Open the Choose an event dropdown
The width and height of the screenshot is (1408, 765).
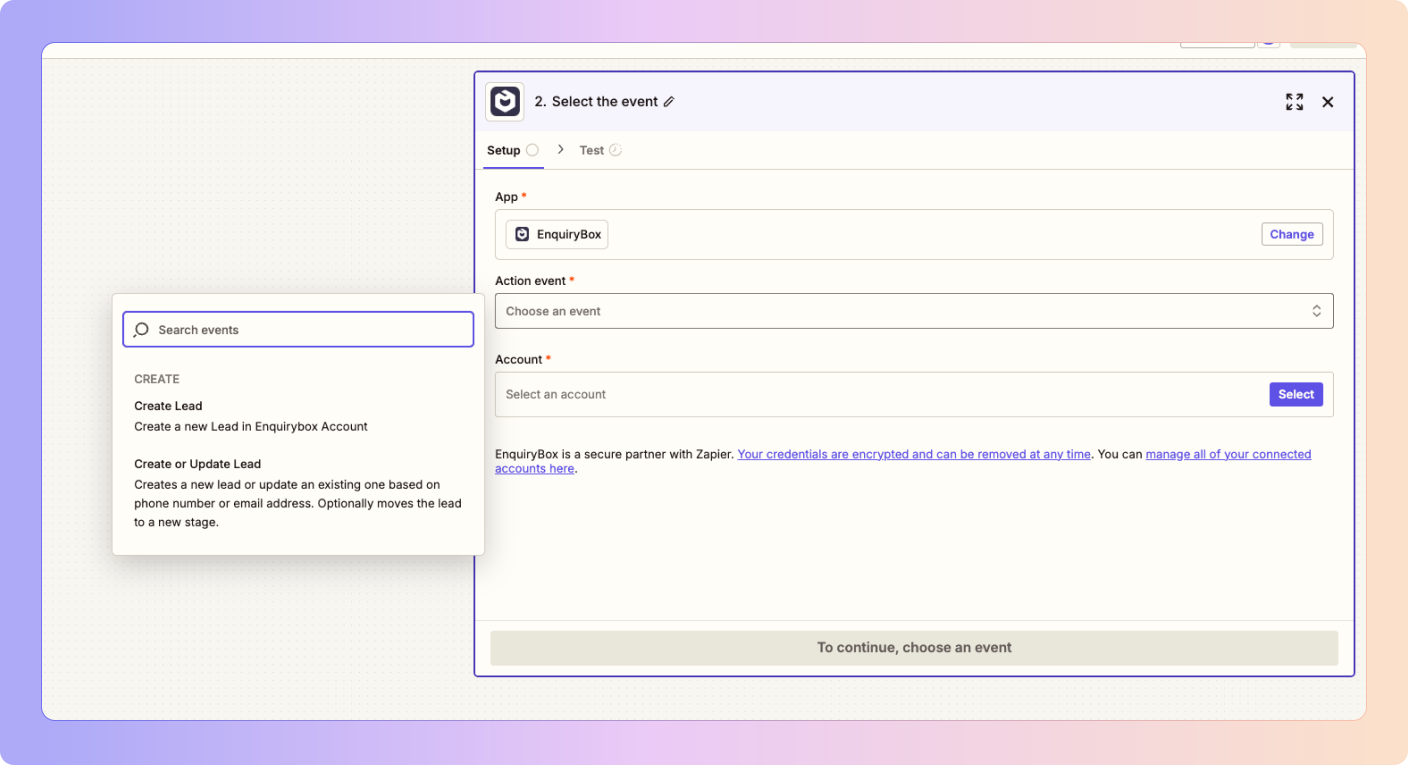pos(914,311)
